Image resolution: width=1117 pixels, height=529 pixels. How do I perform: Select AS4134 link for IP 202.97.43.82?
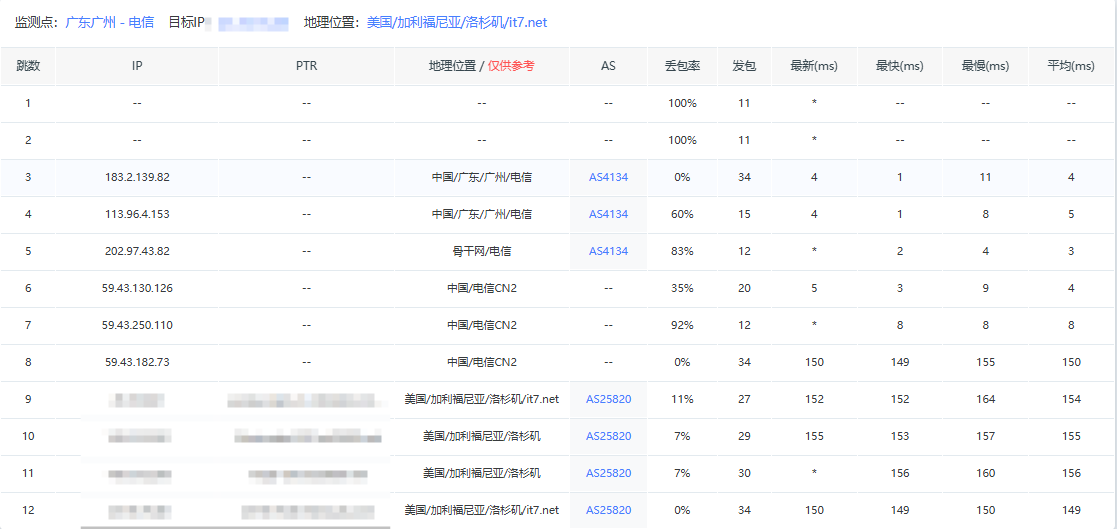608,251
